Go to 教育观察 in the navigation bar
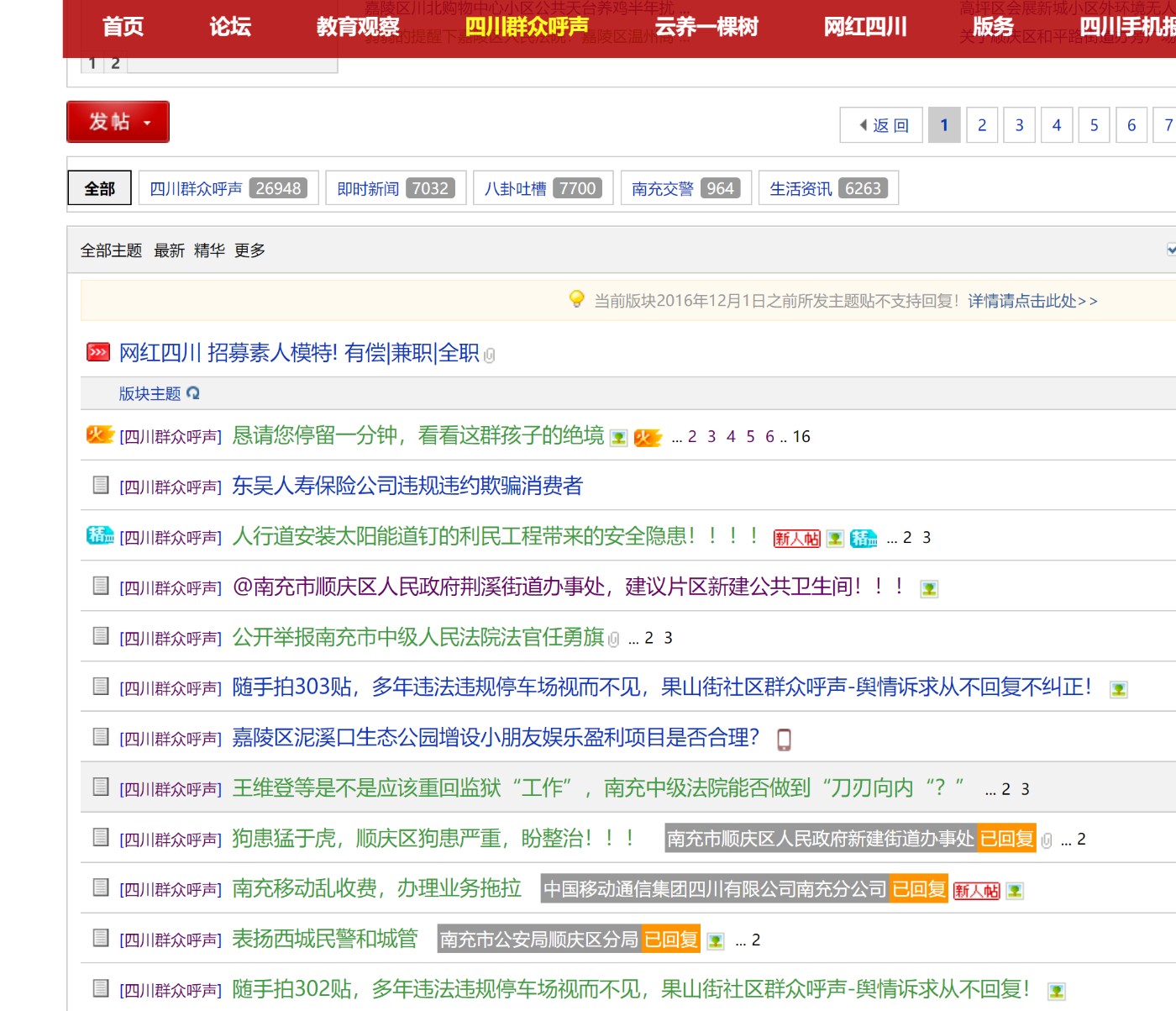The width and height of the screenshot is (1176, 1011). [358, 27]
